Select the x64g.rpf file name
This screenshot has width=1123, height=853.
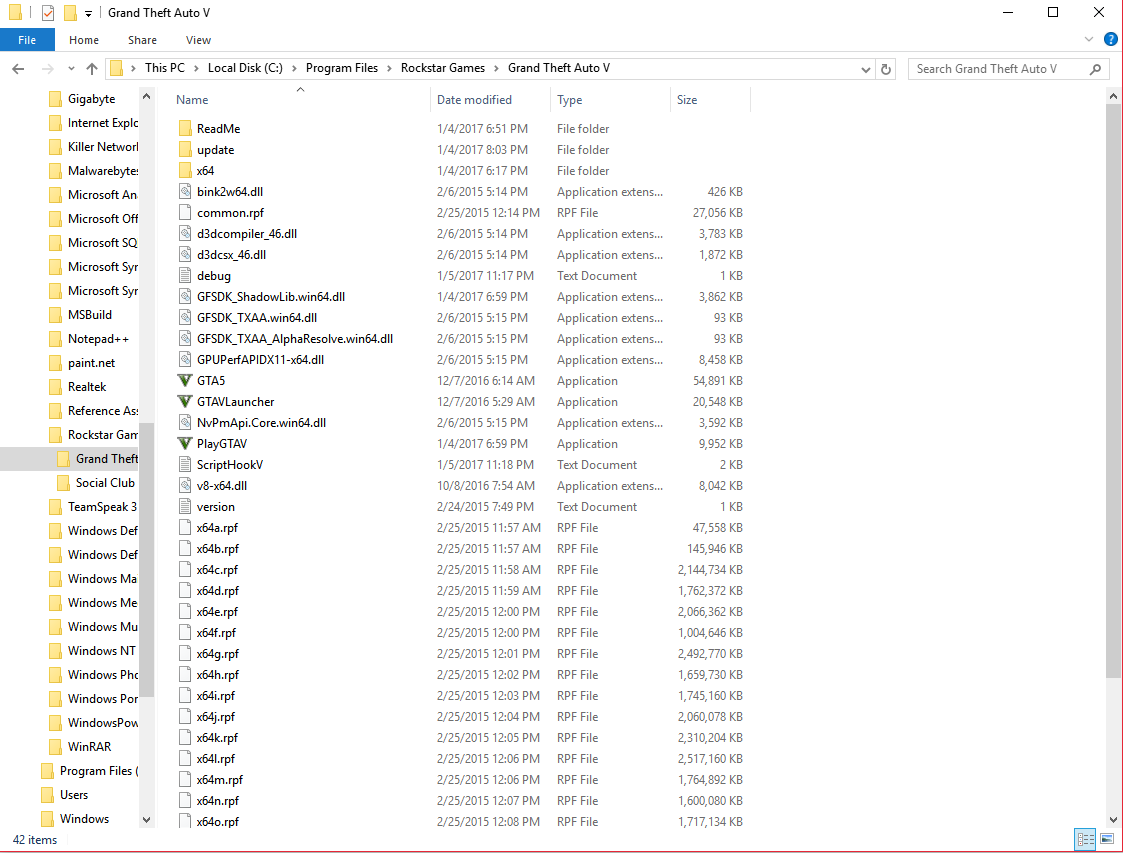click(x=218, y=654)
